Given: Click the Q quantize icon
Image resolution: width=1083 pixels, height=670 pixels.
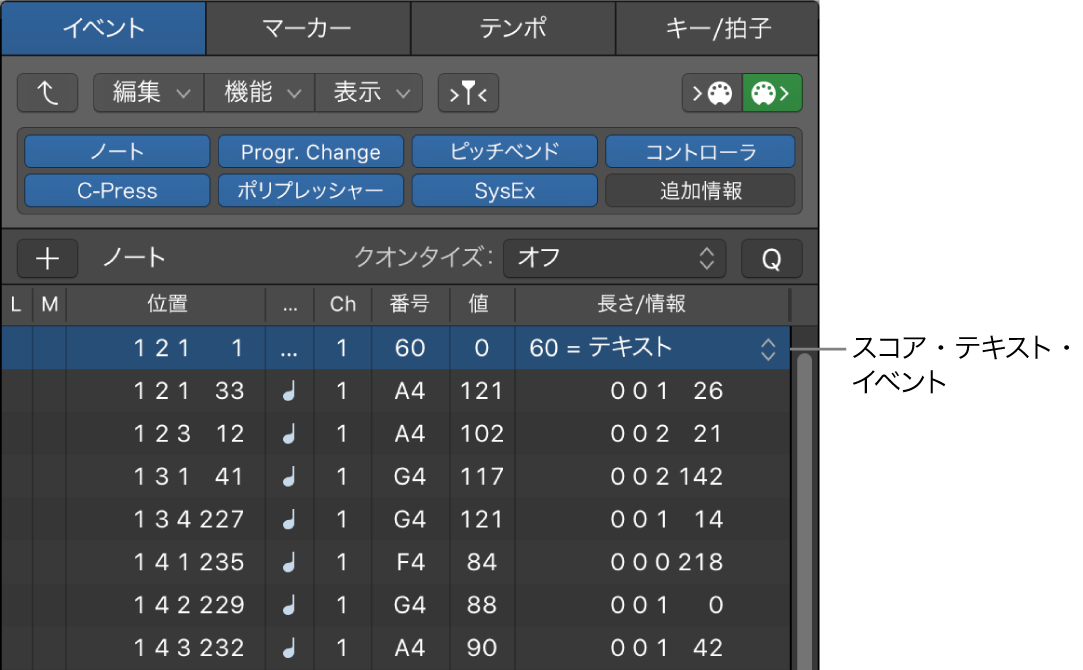Looking at the screenshot, I should pyautogui.click(x=770, y=258).
